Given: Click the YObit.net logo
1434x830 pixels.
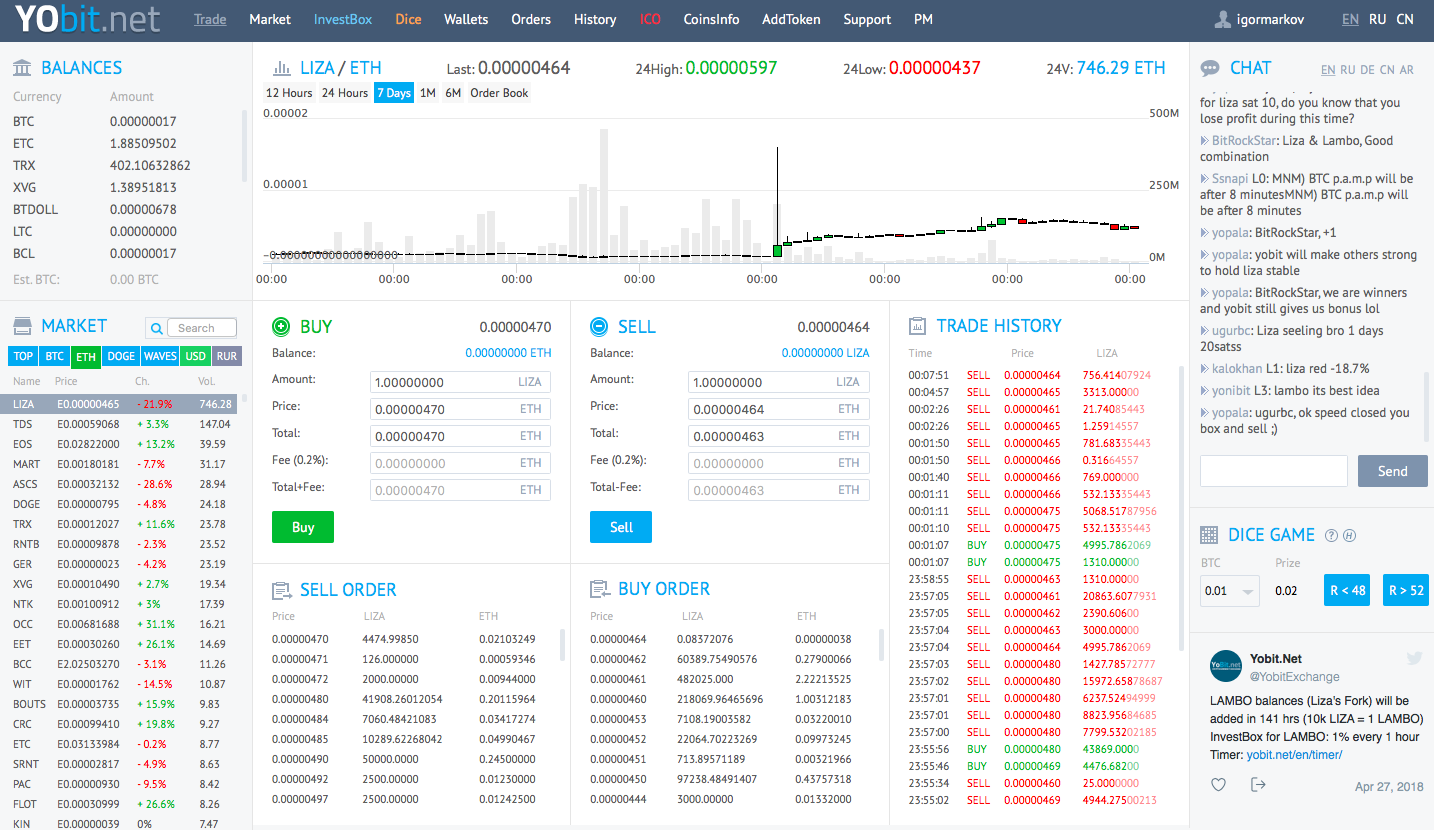Looking at the screenshot, I should (87, 19).
